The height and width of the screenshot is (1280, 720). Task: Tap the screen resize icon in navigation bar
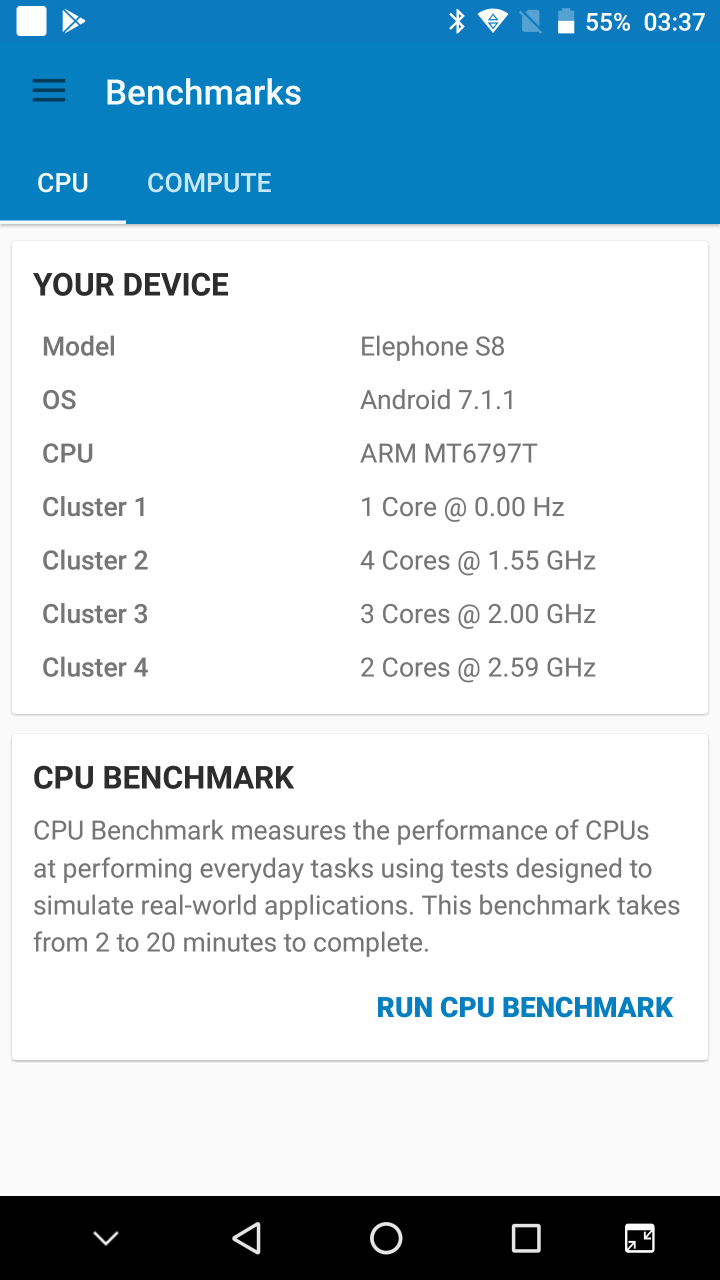640,1238
